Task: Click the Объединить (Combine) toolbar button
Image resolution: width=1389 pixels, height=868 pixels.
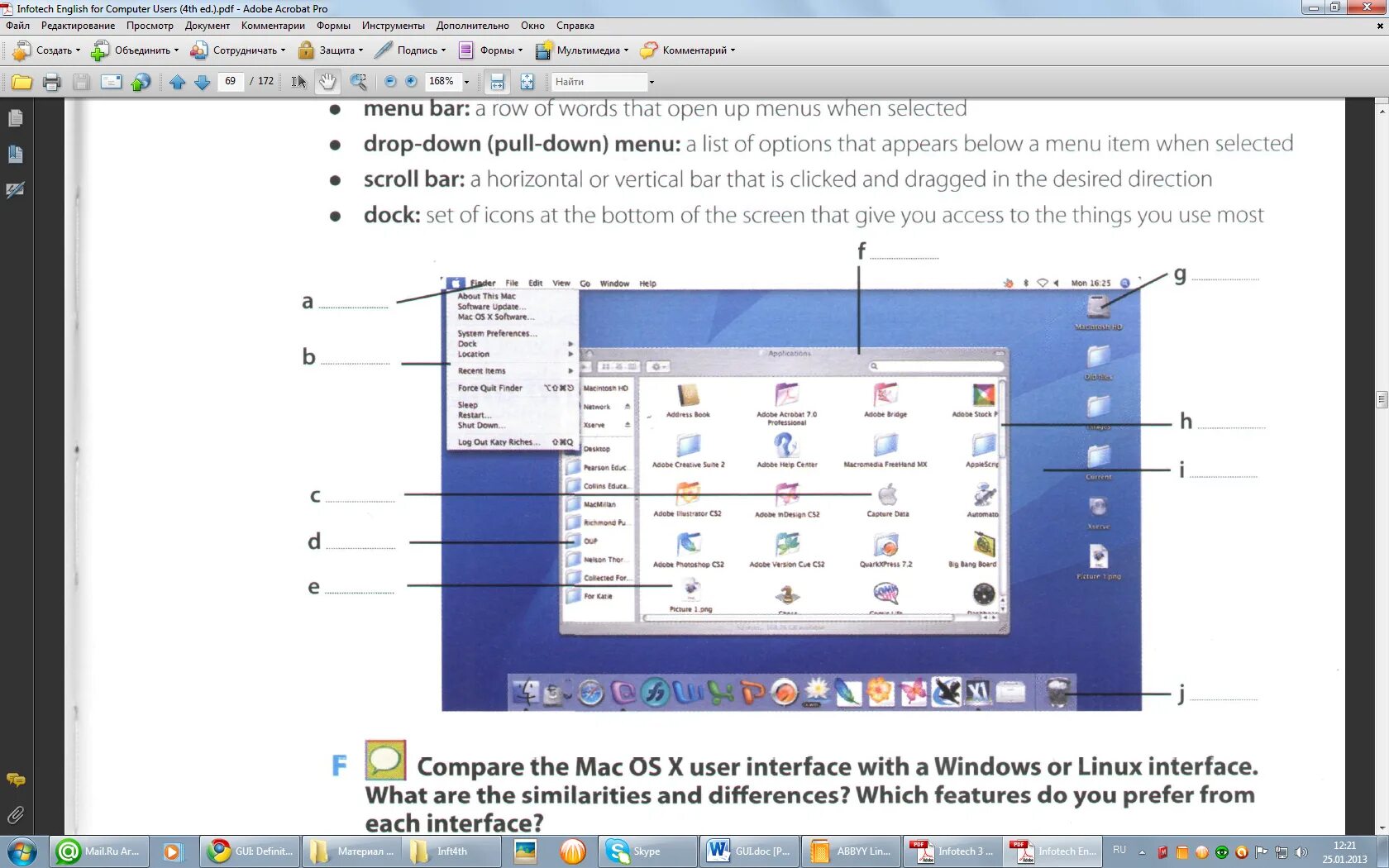Action: tap(135, 50)
